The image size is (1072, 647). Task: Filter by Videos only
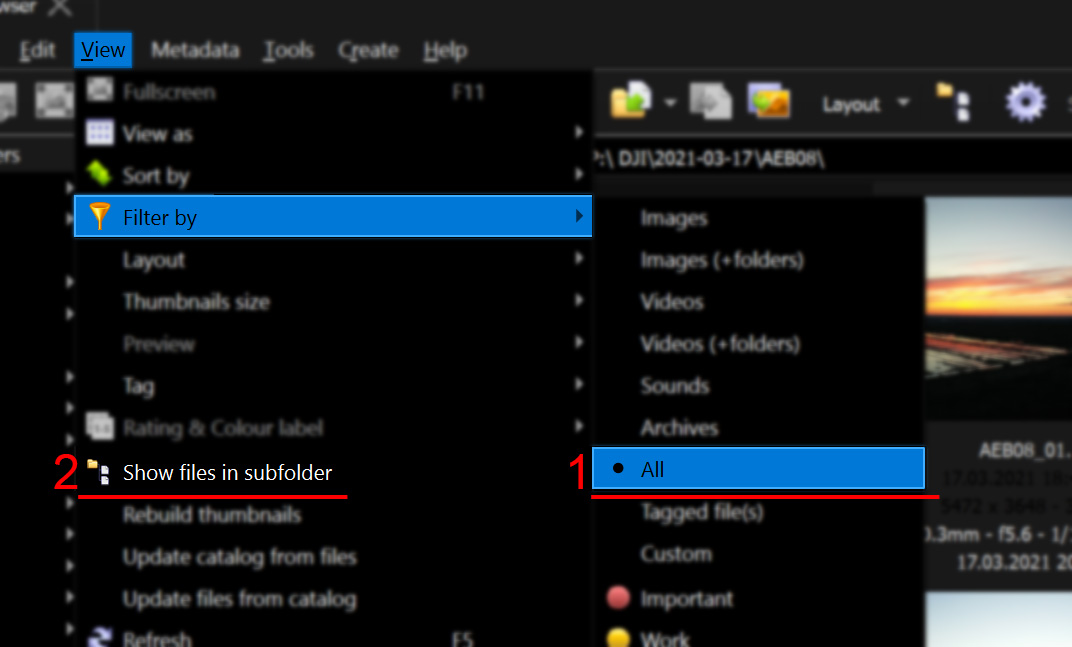tap(758, 302)
